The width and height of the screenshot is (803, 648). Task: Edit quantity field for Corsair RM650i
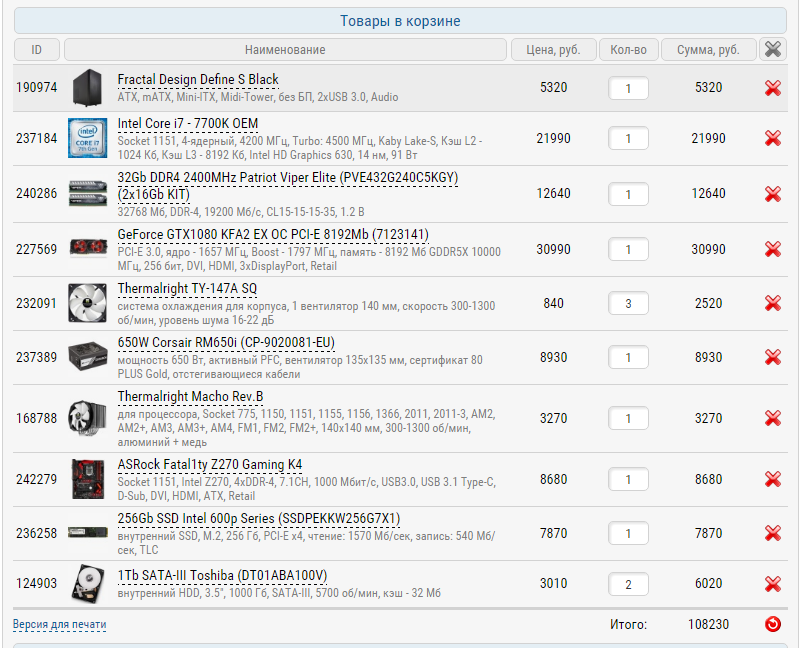click(628, 358)
